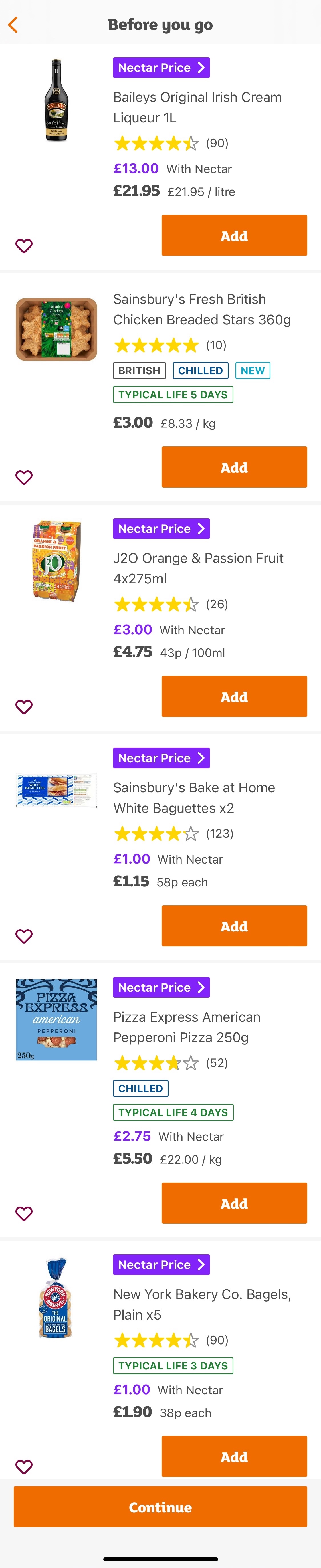Expand Nectar Price on Baileys

tap(161, 68)
